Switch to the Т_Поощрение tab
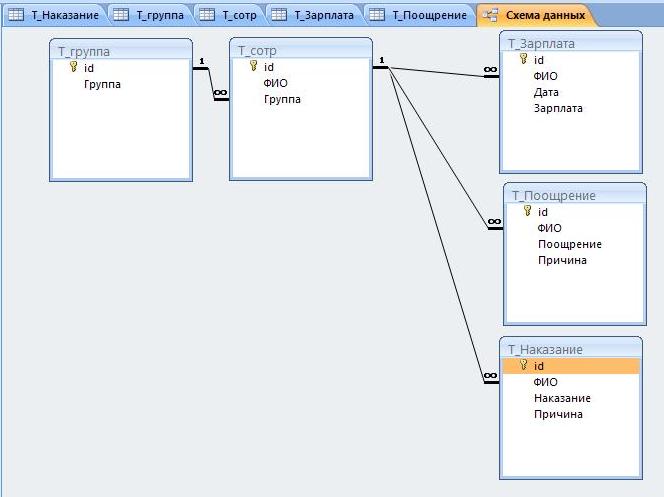The image size is (664, 497). pos(419,15)
